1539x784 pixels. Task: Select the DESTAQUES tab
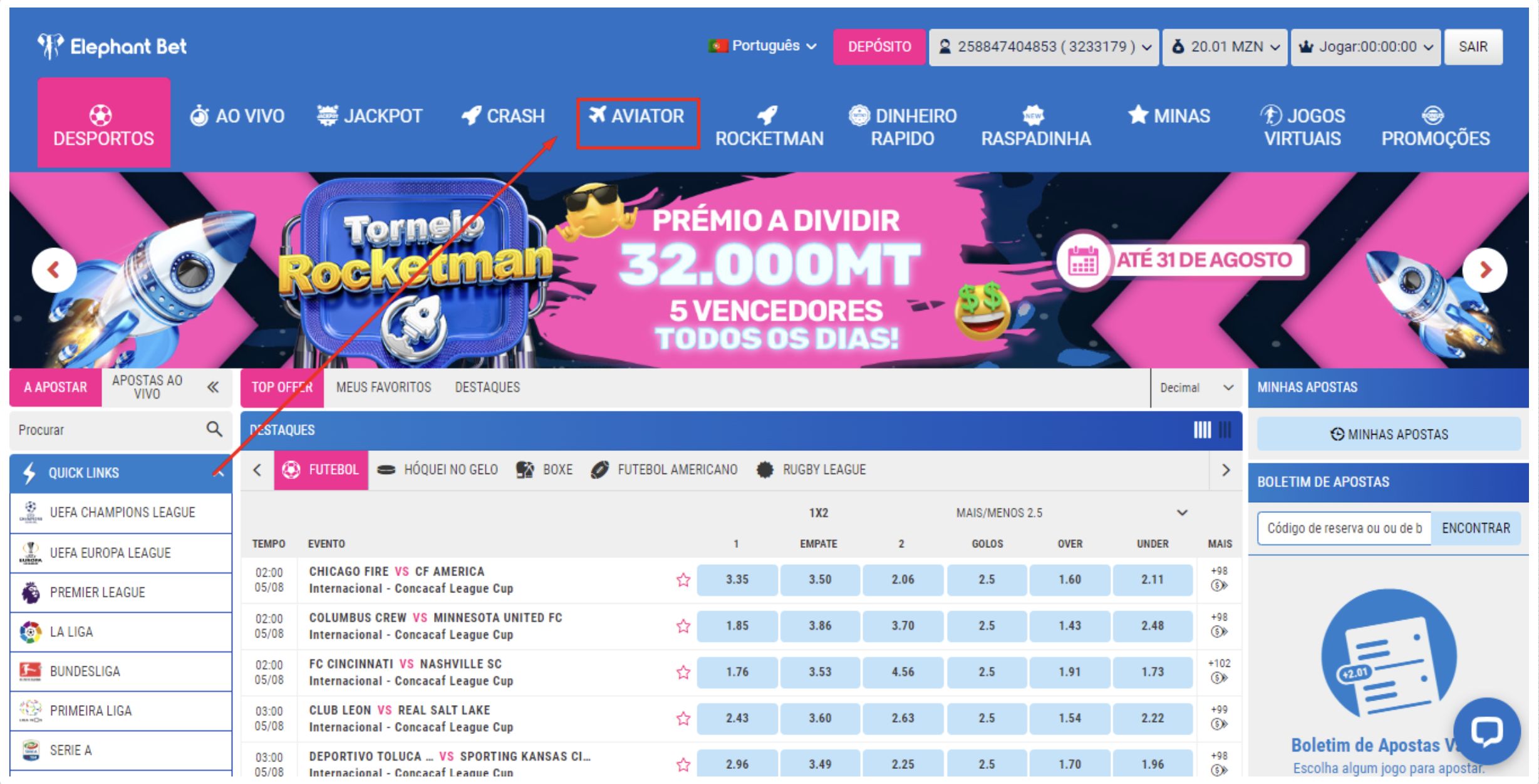pyautogui.click(x=487, y=388)
